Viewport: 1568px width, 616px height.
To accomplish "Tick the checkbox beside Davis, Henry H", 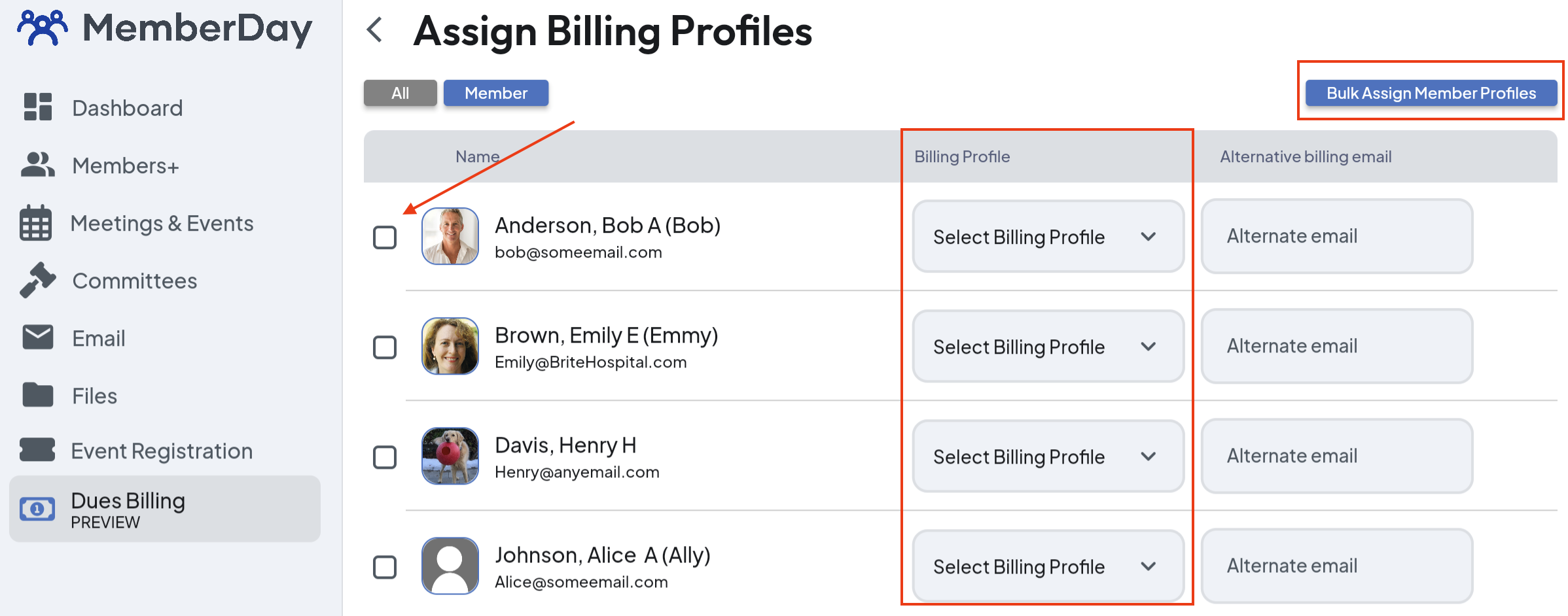I will 385,457.
